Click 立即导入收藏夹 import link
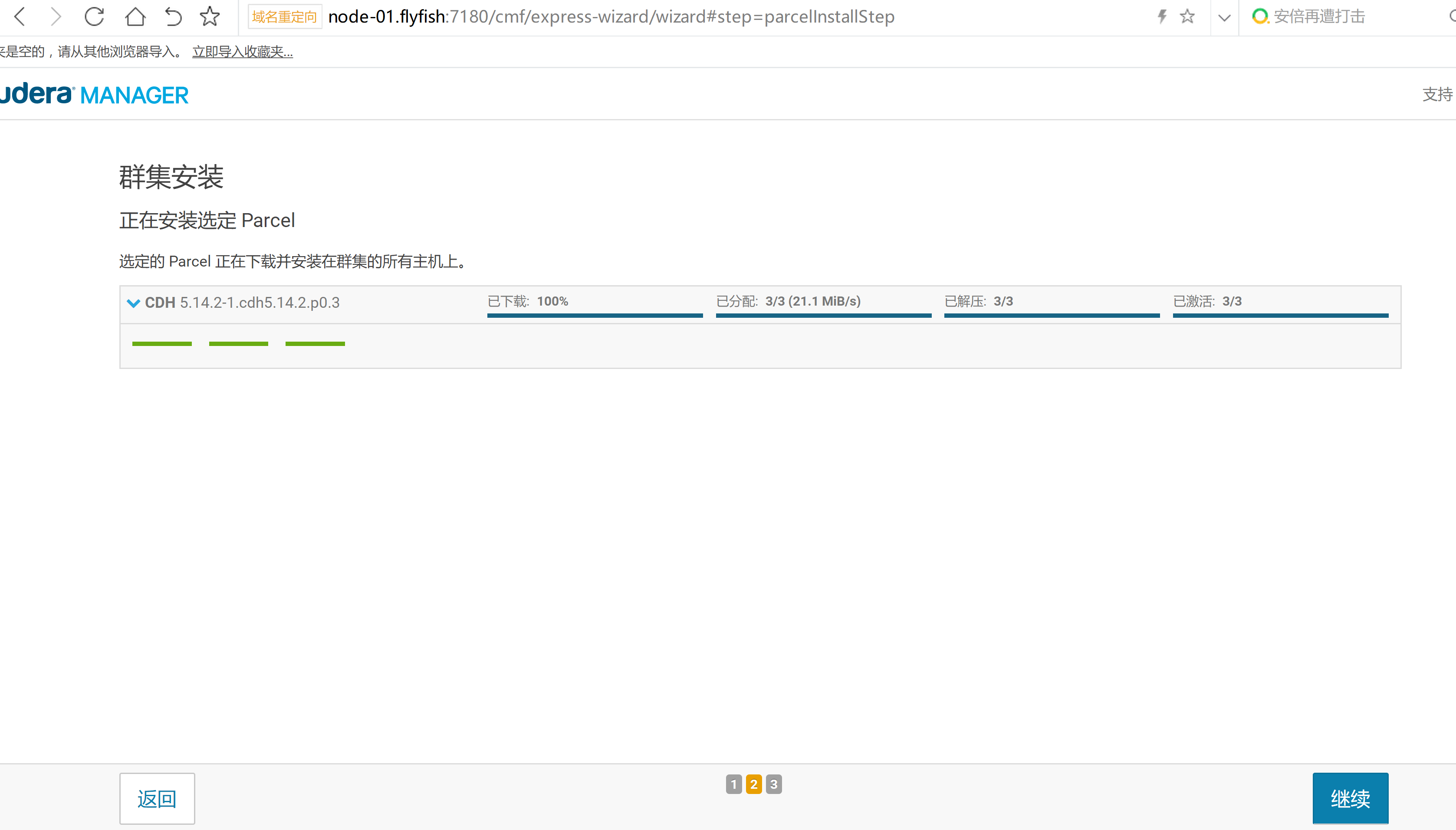Viewport: 1456px width, 830px height. click(242, 52)
